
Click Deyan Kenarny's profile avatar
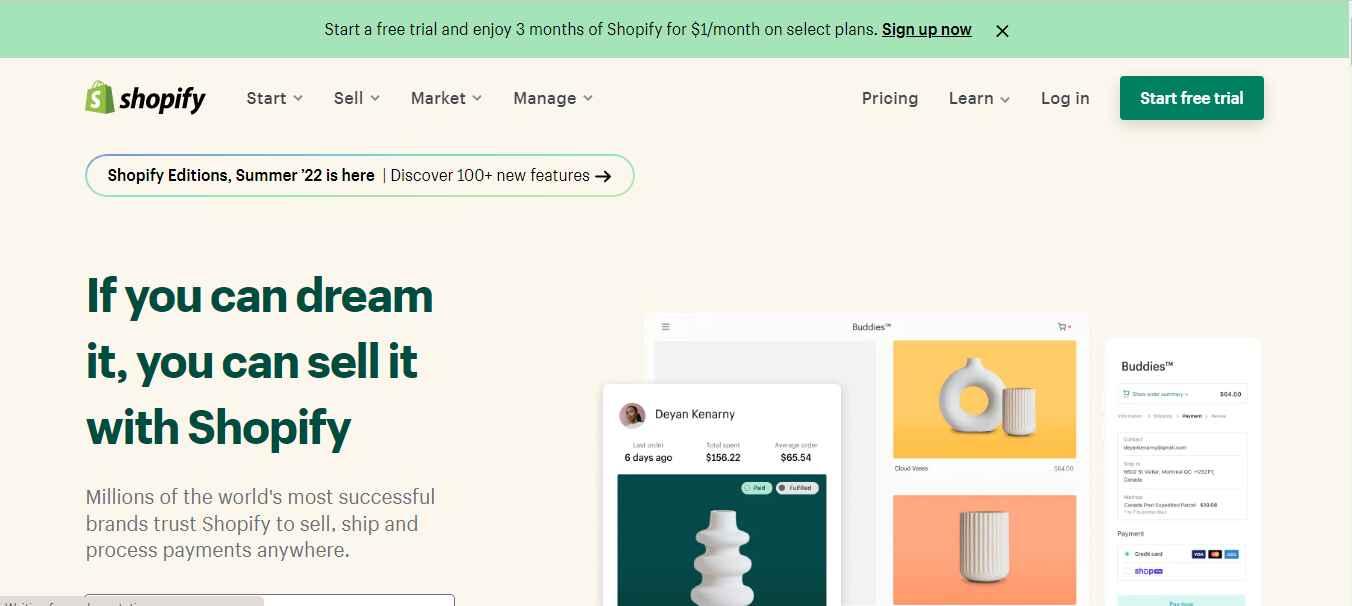(632, 415)
